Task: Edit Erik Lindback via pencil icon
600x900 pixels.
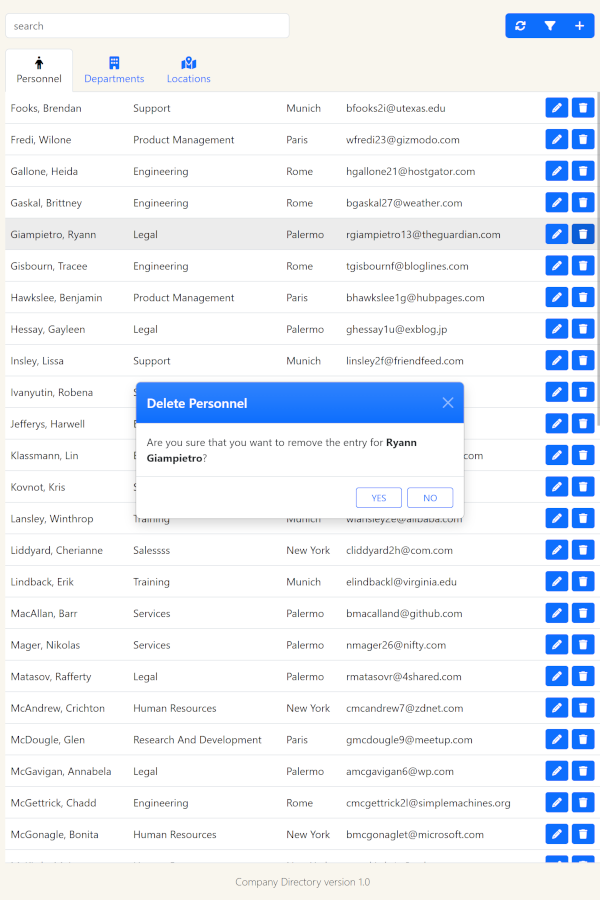Action: tap(557, 582)
